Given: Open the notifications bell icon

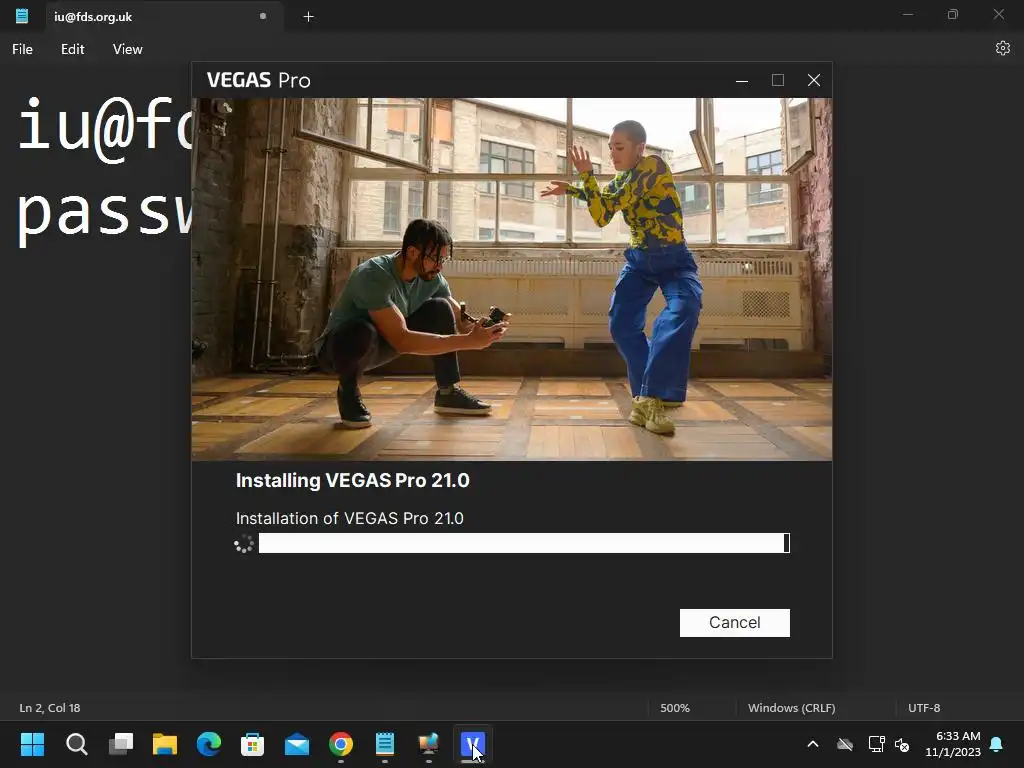Looking at the screenshot, I should click(997, 744).
